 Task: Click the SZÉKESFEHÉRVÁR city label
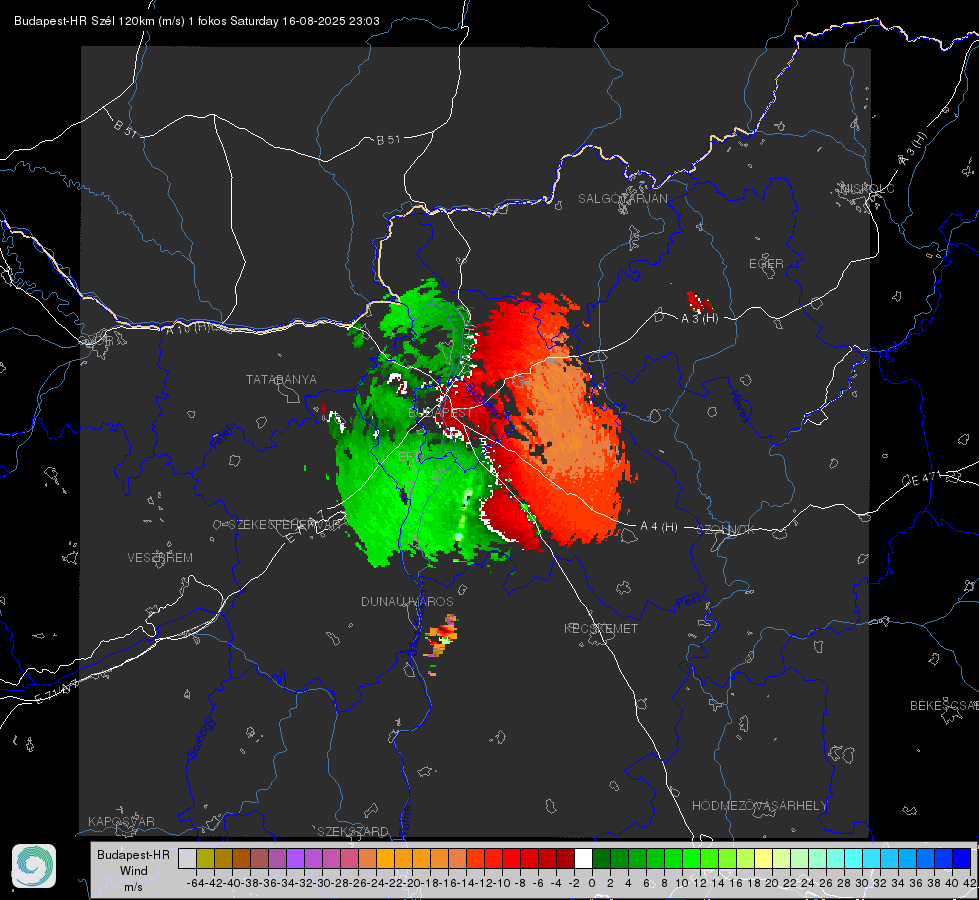(284, 525)
